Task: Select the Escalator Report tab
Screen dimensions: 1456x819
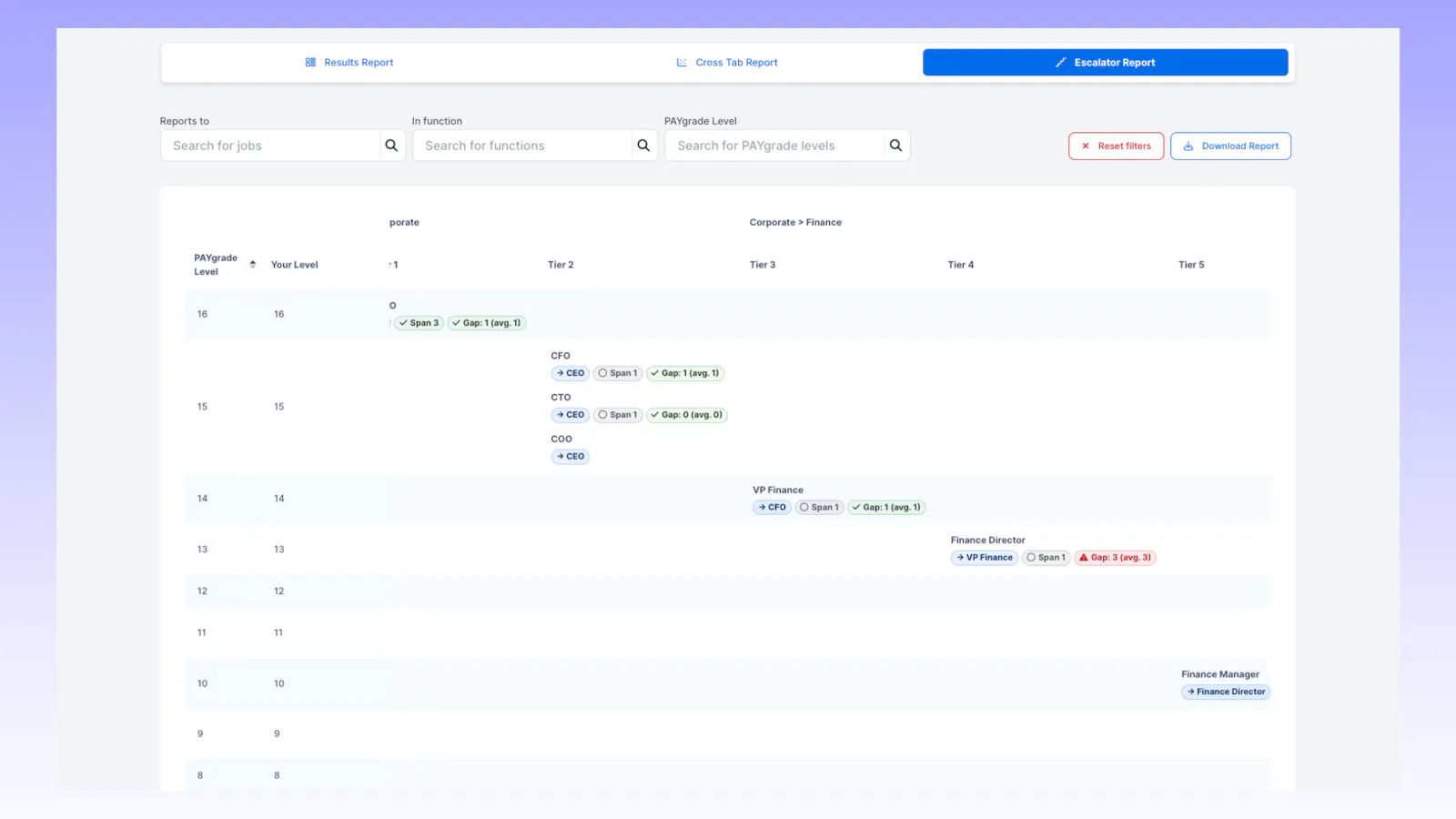Action: [1105, 63]
